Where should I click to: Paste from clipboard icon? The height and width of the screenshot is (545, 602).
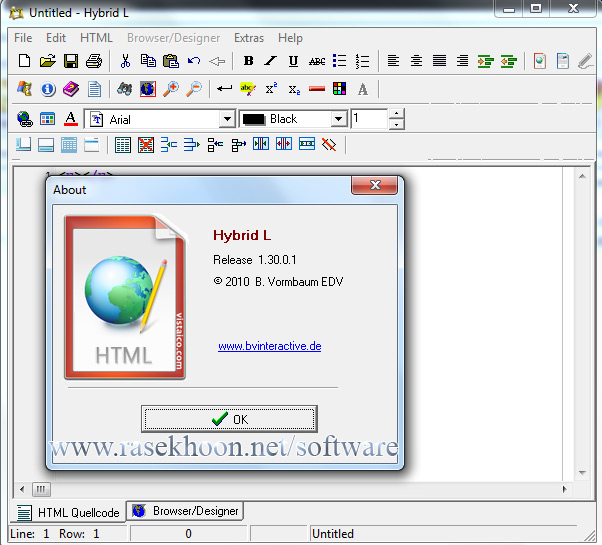coord(171,61)
